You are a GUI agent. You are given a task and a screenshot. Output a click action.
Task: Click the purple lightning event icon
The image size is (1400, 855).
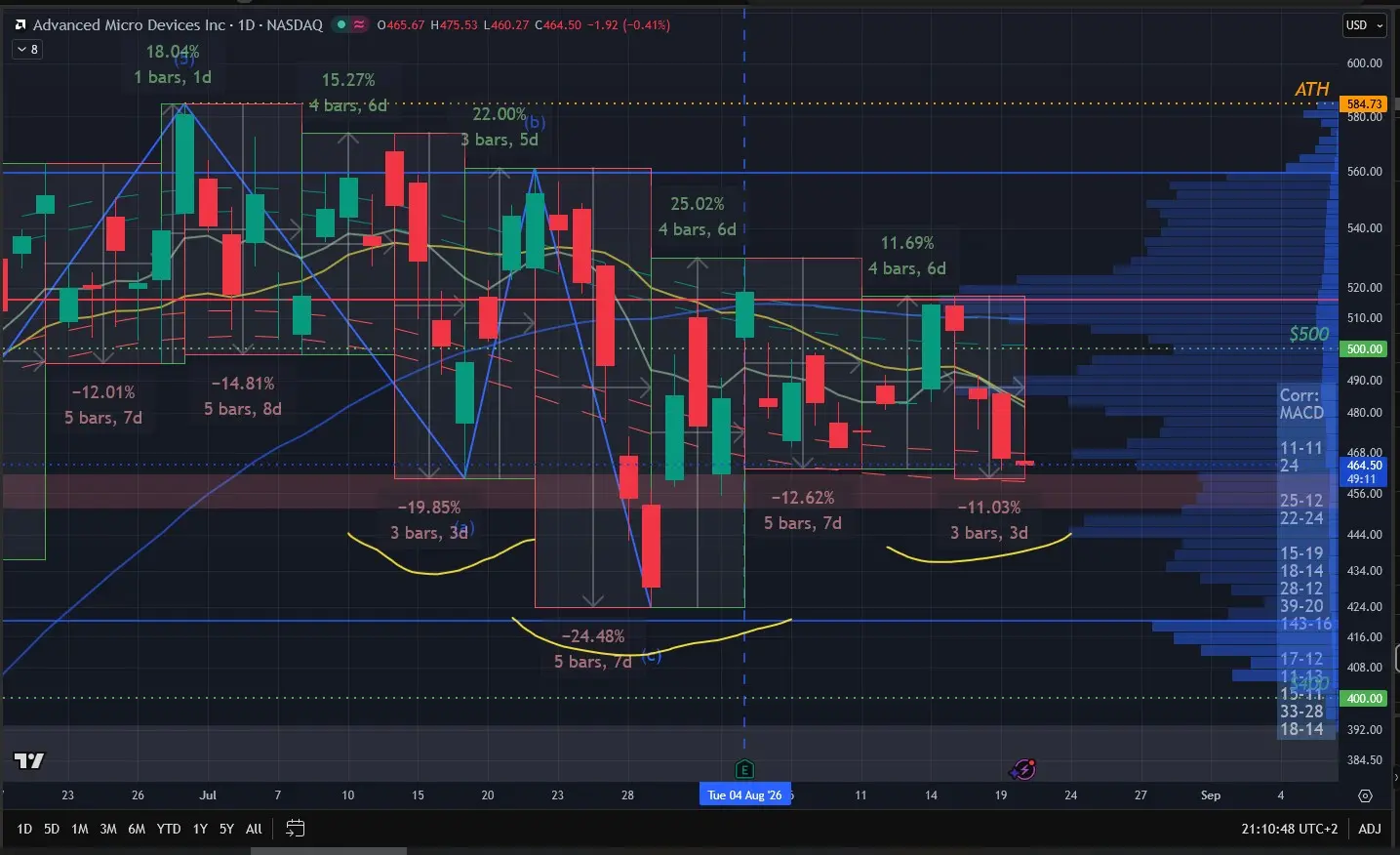pos(1023,769)
